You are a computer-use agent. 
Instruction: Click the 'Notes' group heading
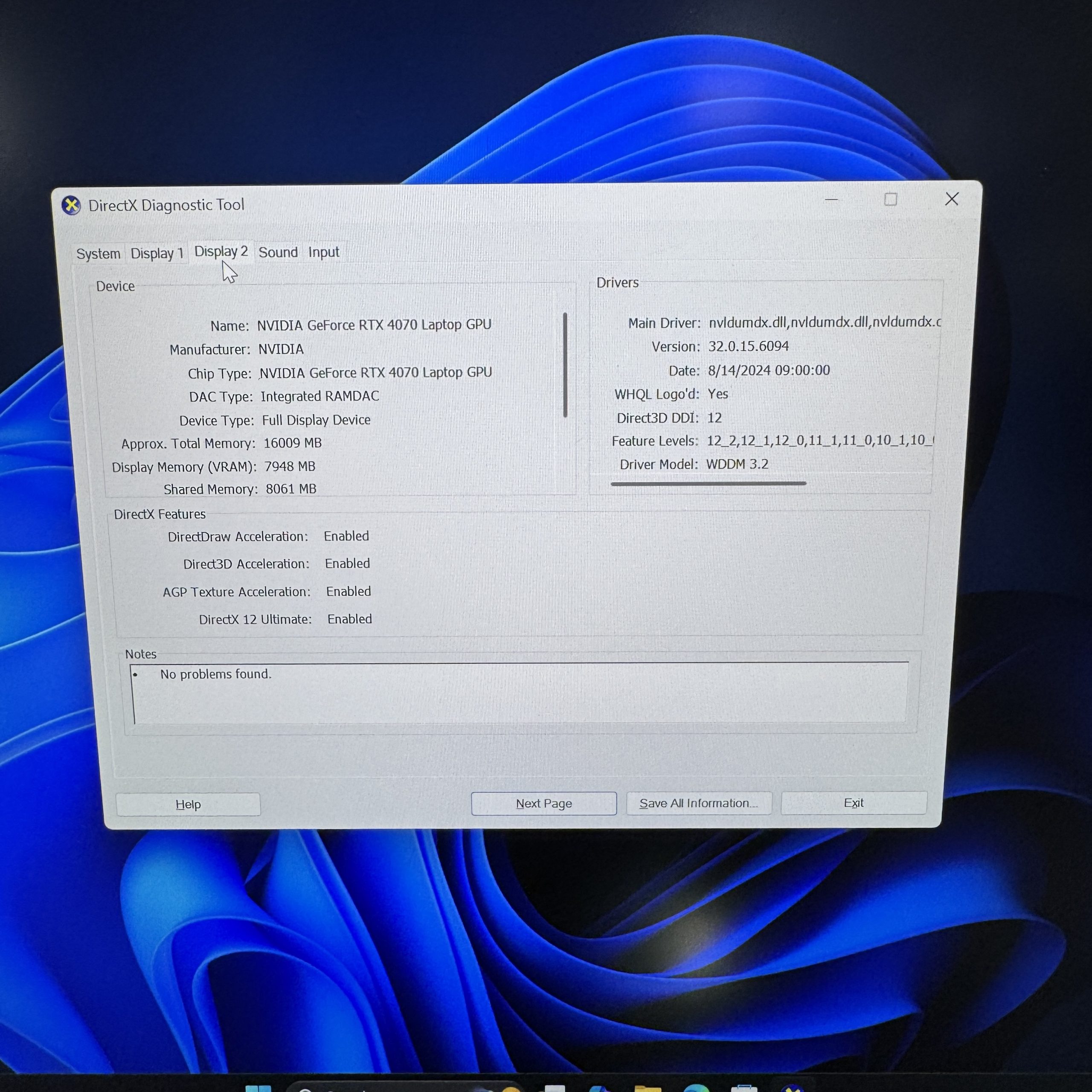pos(141,654)
